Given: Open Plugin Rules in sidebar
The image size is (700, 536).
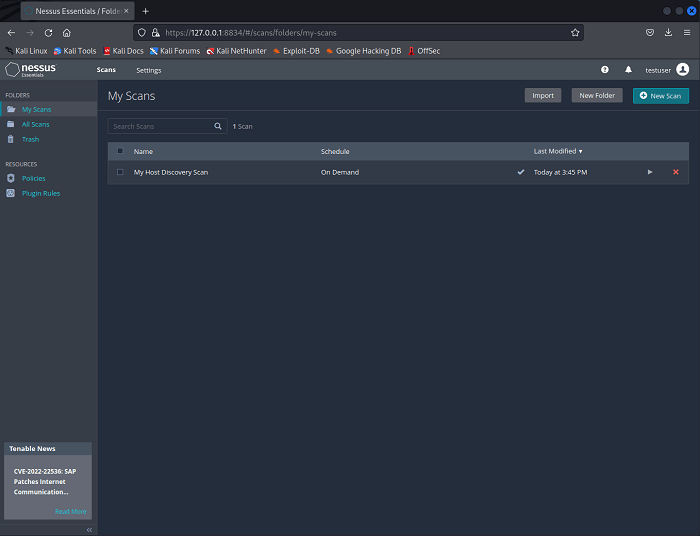Looking at the screenshot, I should pos(40,193).
